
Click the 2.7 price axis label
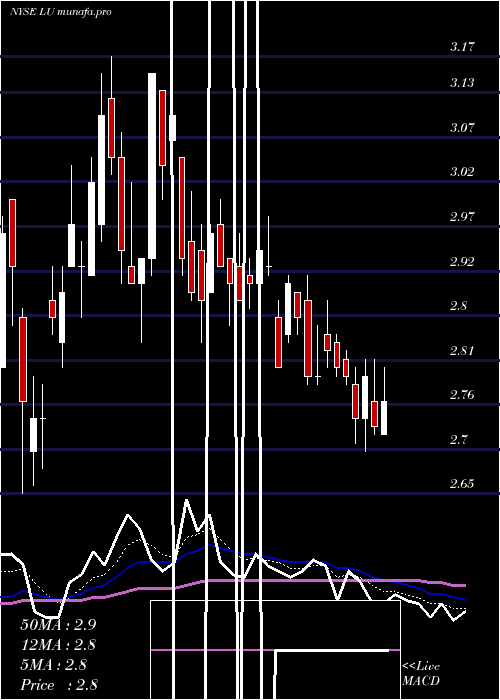458,440
